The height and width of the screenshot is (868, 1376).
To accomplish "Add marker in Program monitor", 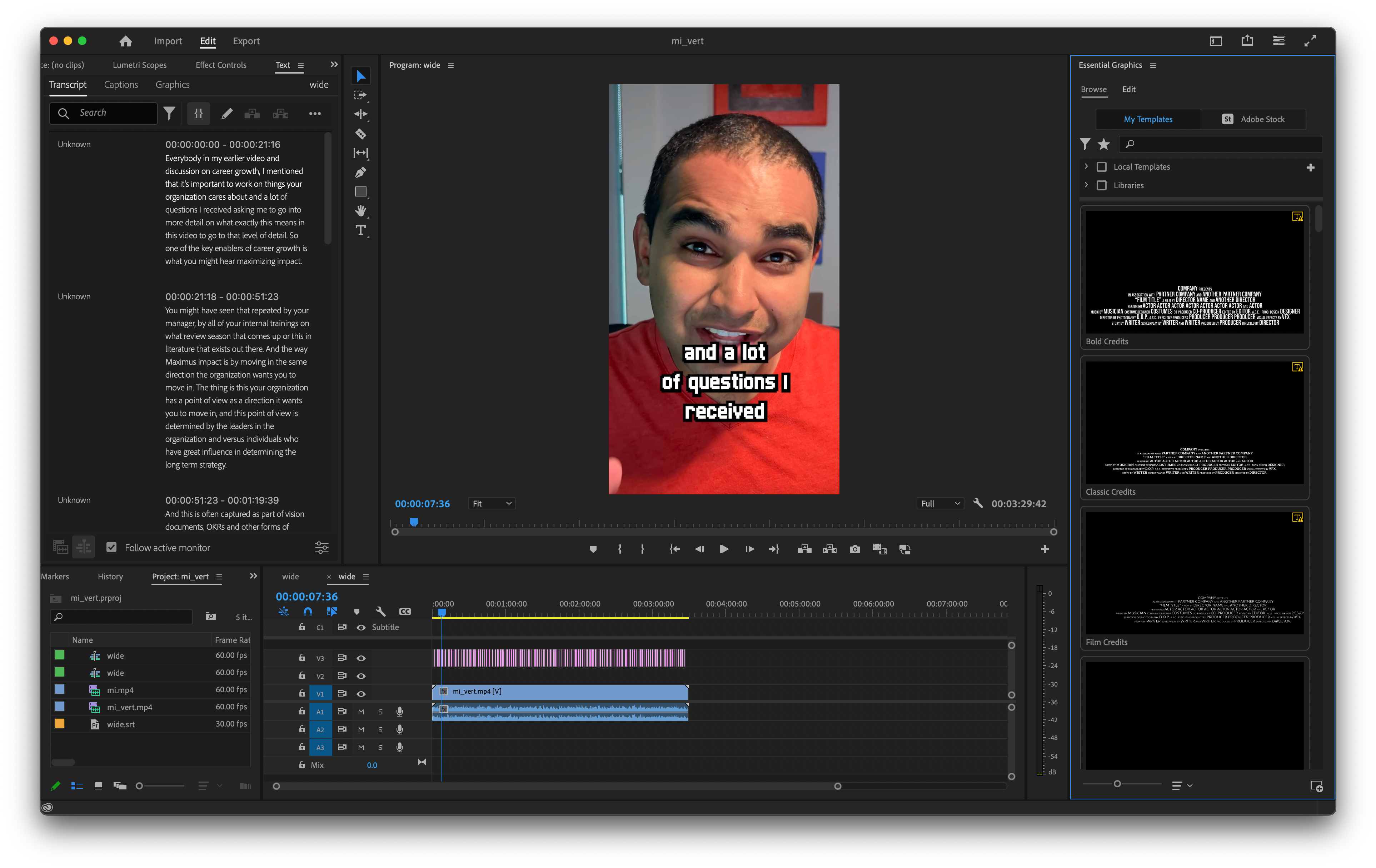I will coord(593,549).
